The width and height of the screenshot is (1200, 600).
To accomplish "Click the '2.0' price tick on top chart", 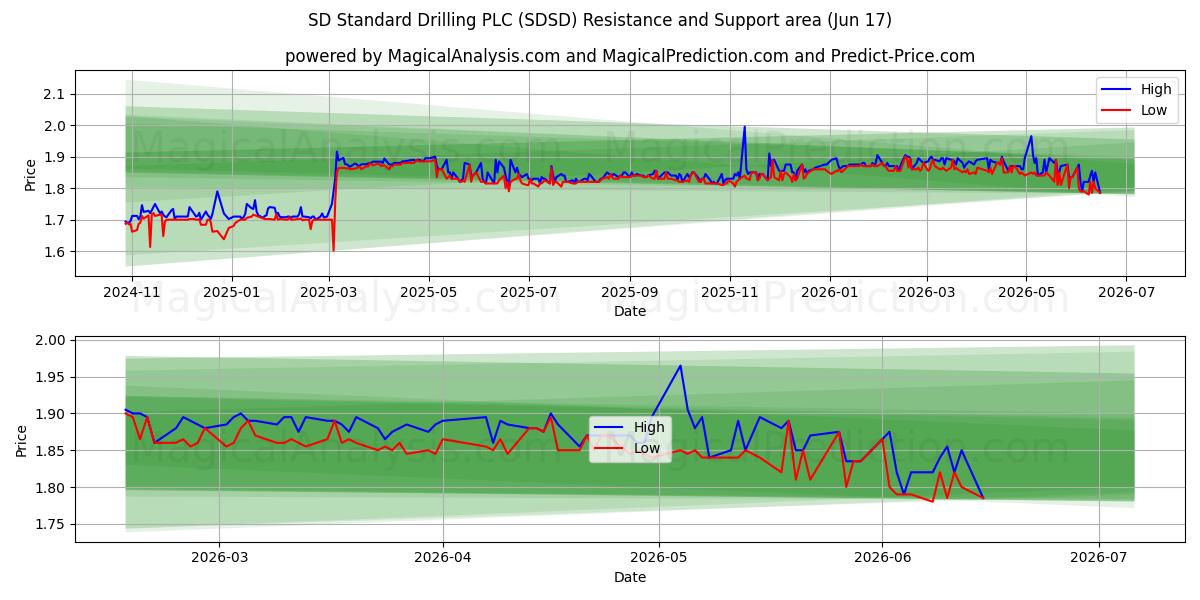I will coord(55,126).
